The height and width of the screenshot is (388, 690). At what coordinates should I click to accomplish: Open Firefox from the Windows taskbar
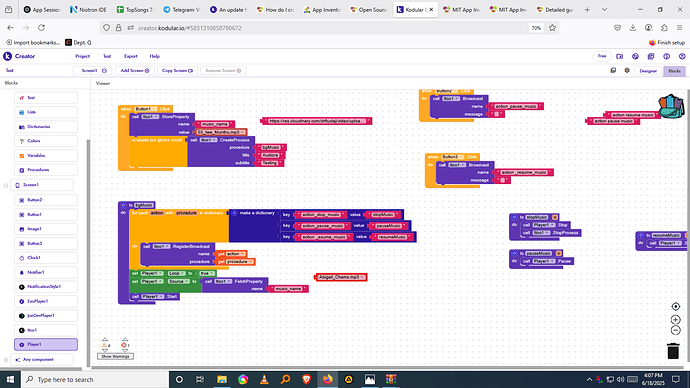pyautogui.click(x=327, y=379)
